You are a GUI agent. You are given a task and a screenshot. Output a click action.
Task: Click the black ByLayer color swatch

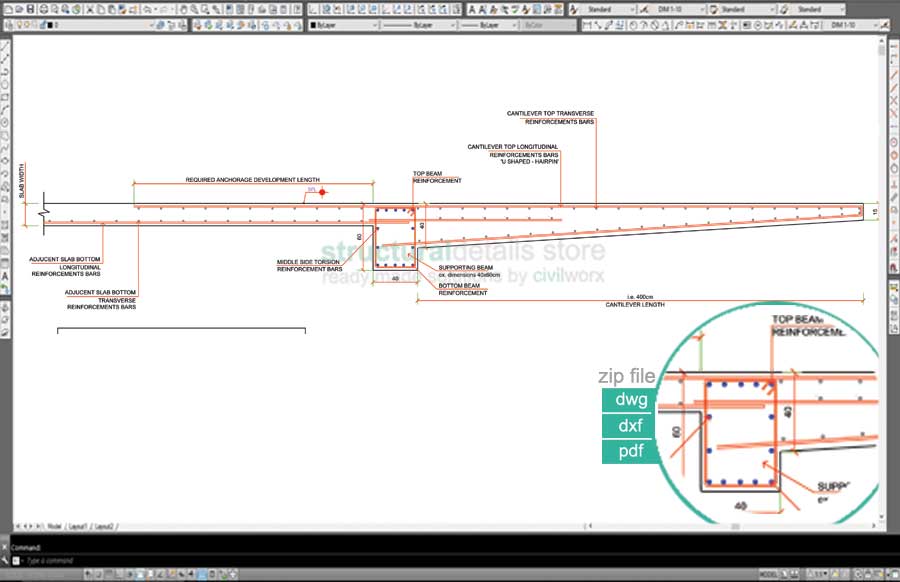click(x=314, y=25)
